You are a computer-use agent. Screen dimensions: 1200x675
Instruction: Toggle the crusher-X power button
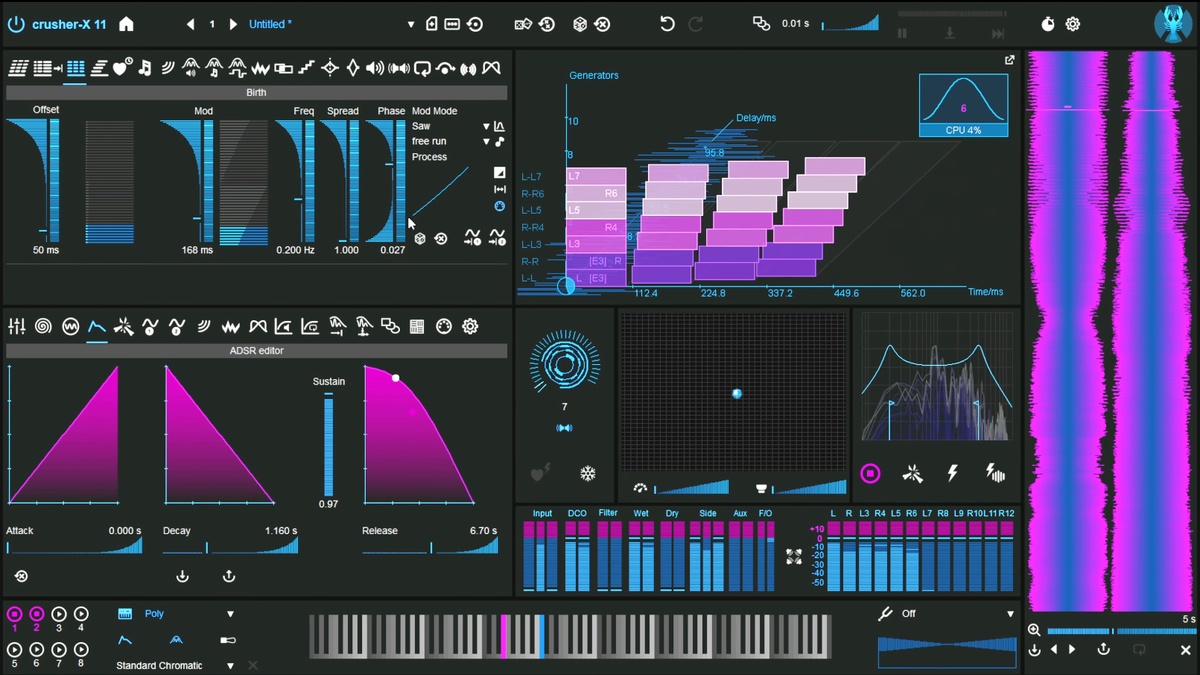(x=15, y=24)
